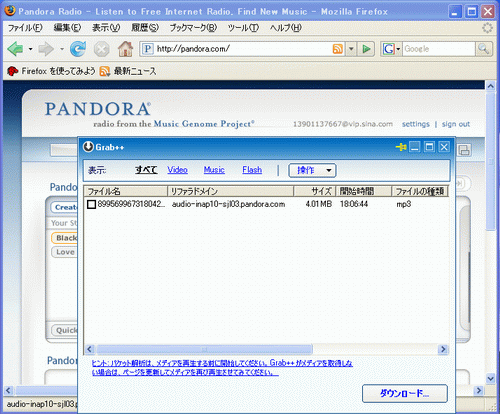The width and height of the screenshot is (500, 414).
Task: Click the orange RSS feed icon in address bar
Action: tap(338, 49)
